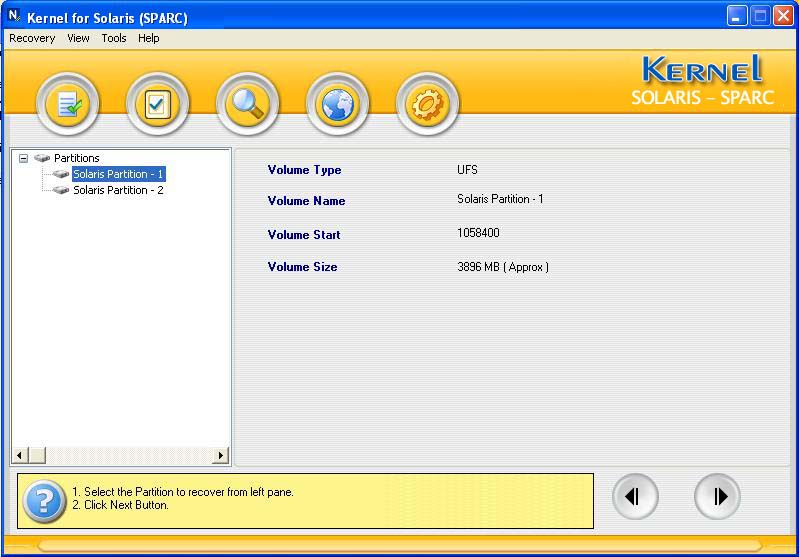The width and height of the screenshot is (799, 557).
Task: Click the globe toolbar icon
Action: pos(337,104)
